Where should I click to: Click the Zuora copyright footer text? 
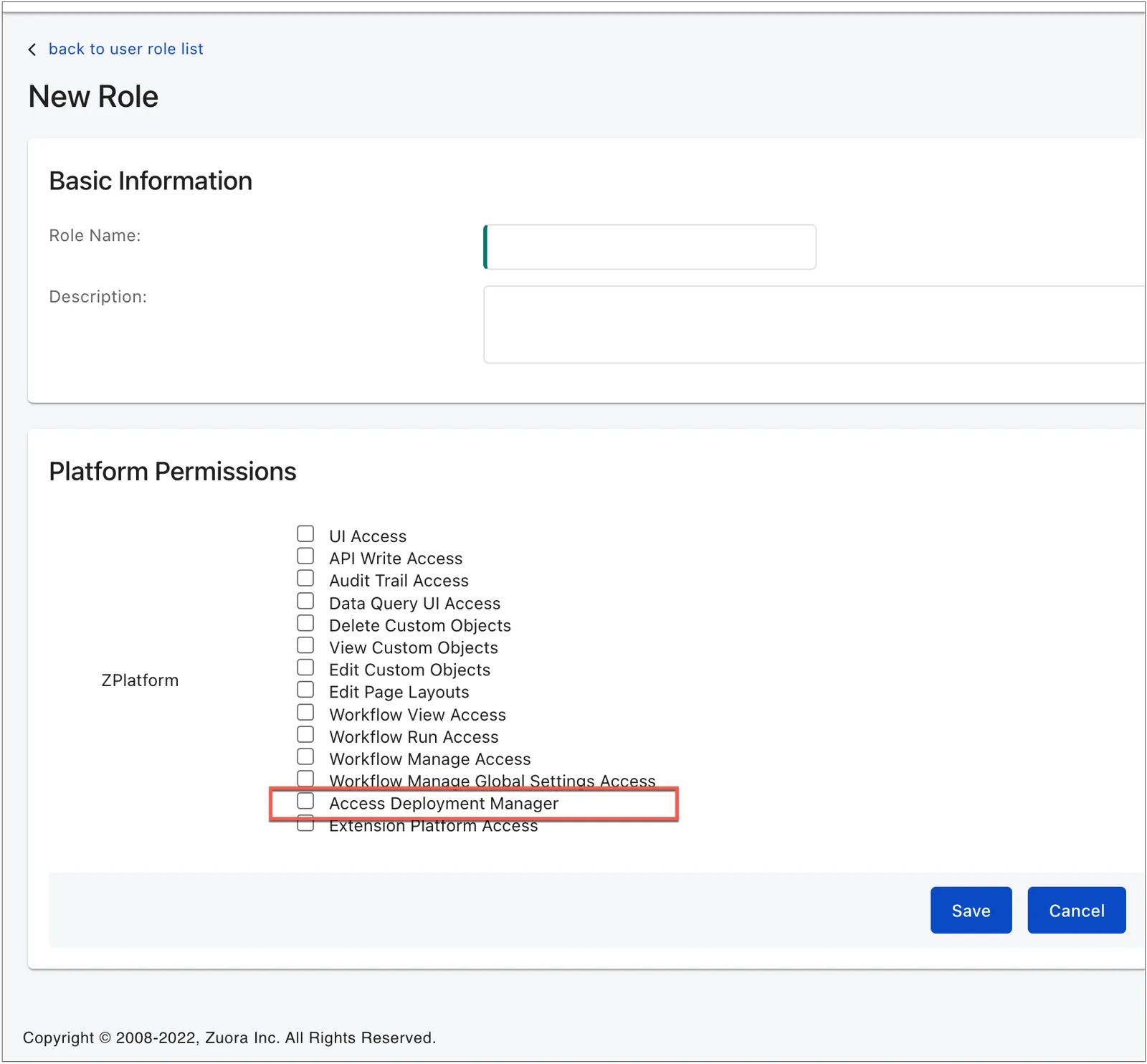229,1038
